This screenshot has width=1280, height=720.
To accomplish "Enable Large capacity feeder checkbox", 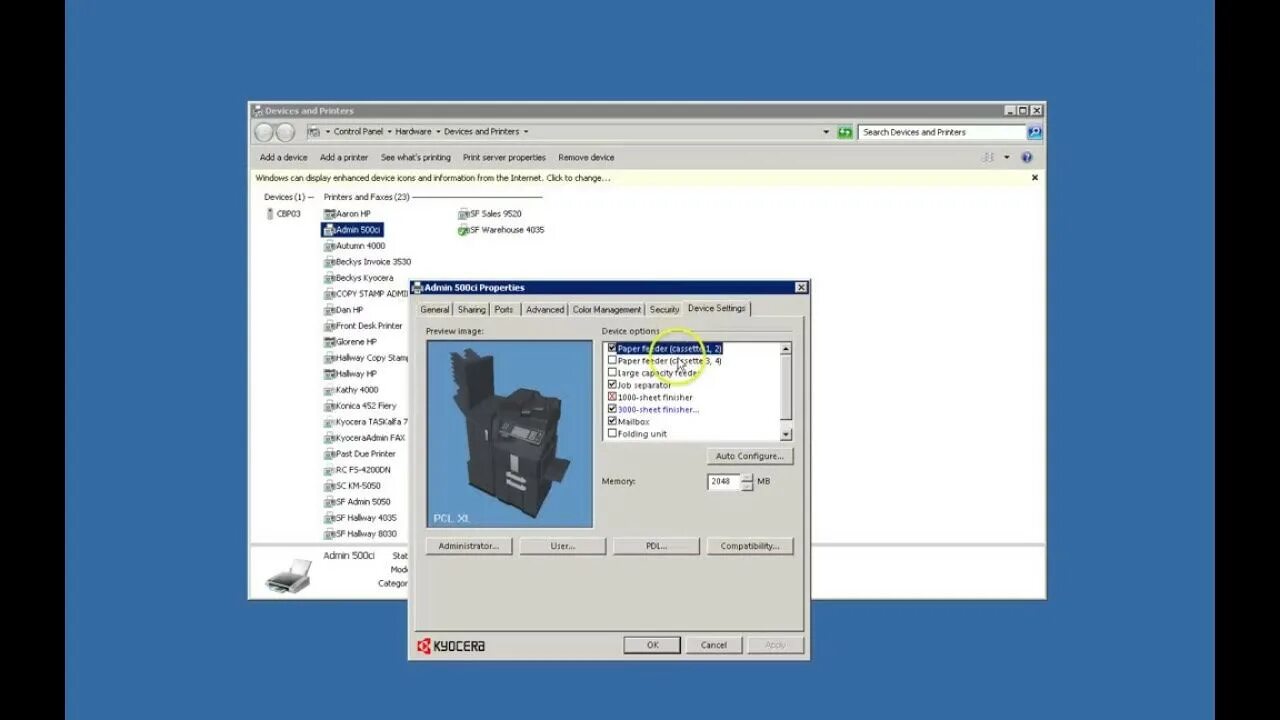I will click(x=612, y=373).
